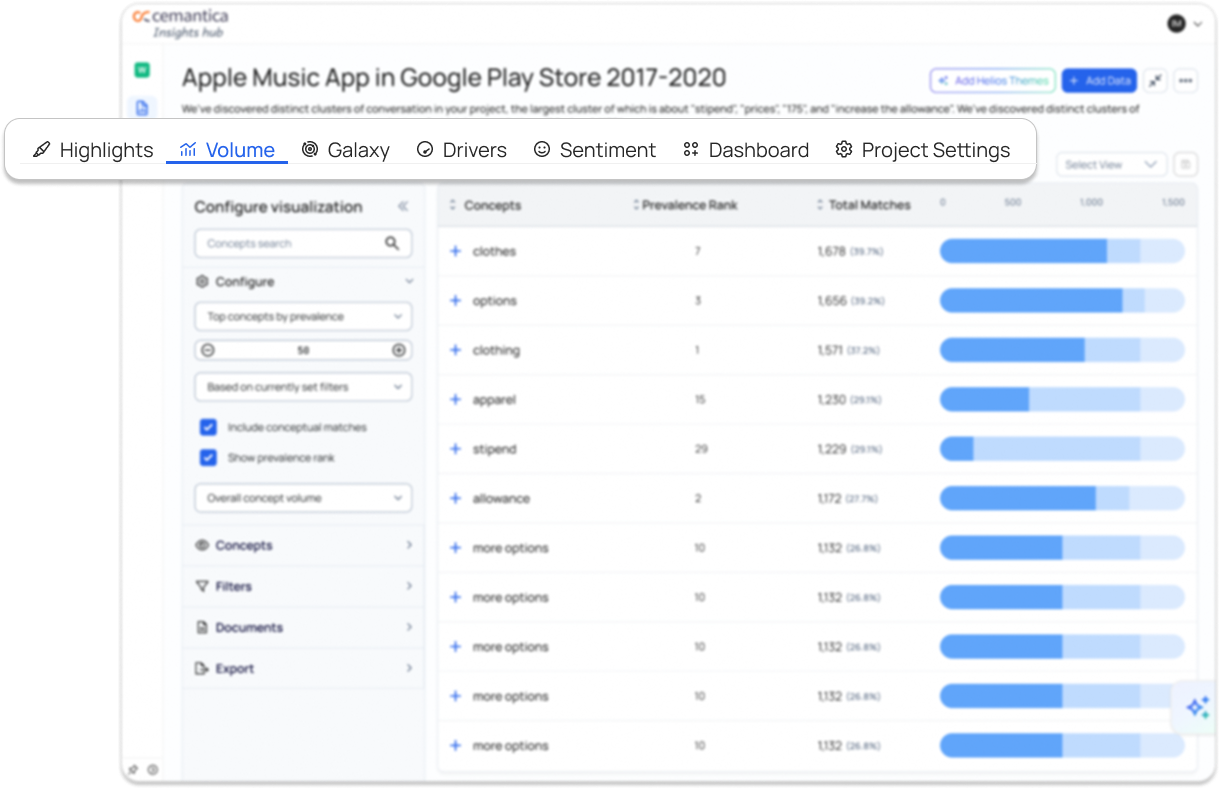Open the Select View dropdown
1219x788 pixels.
click(1111, 164)
